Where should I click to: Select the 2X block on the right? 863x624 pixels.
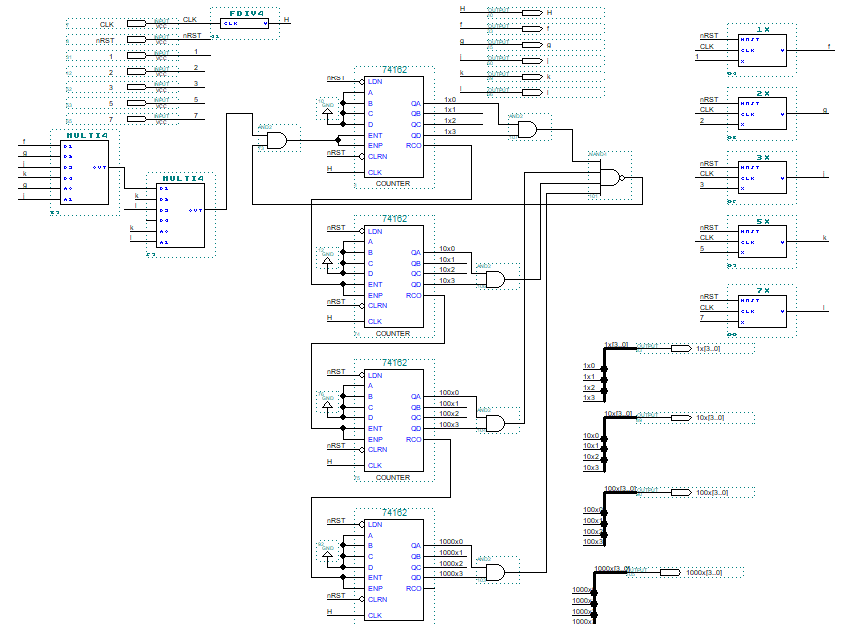(x=762, y=114)
